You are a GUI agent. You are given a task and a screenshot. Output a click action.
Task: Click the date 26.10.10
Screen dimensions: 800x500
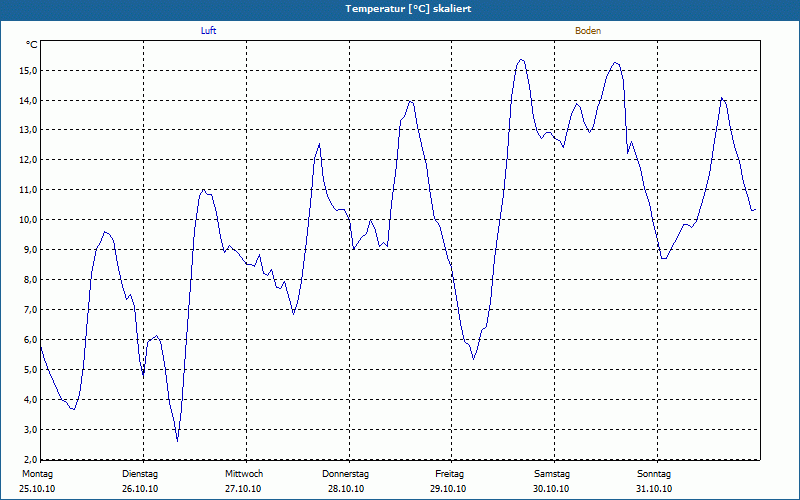pyautogui.click(x=140, y=489)
